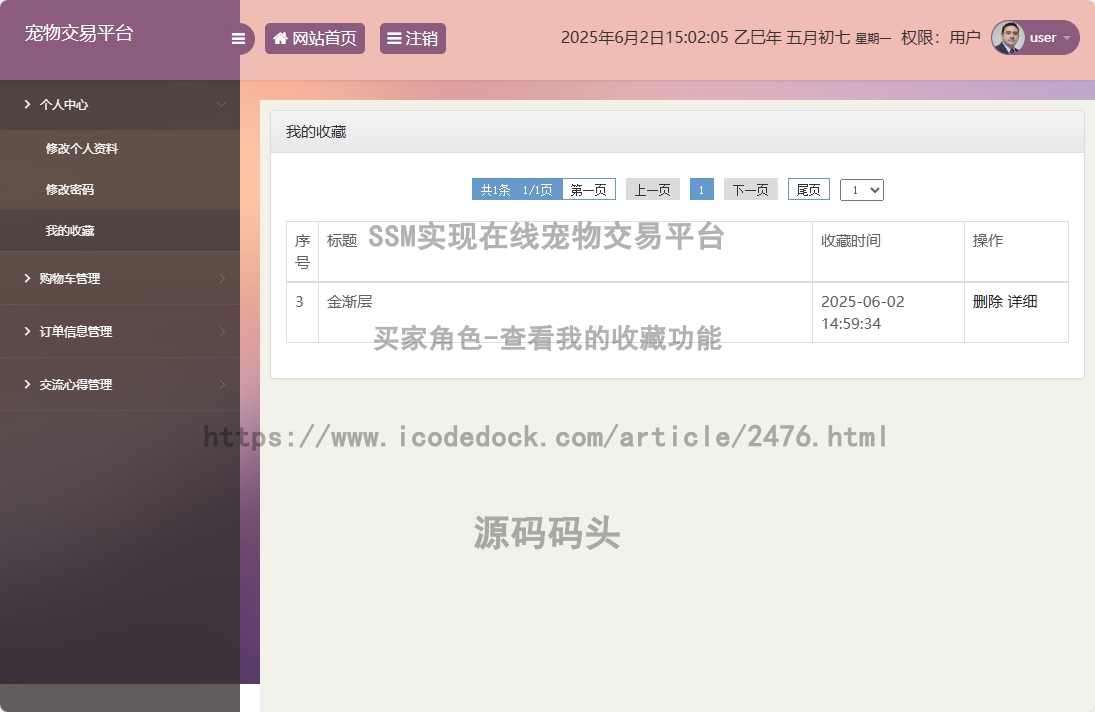Click right arrow beside 交流心得管理
This screenshot has height=712, width=1095.
tap(222, 385)
